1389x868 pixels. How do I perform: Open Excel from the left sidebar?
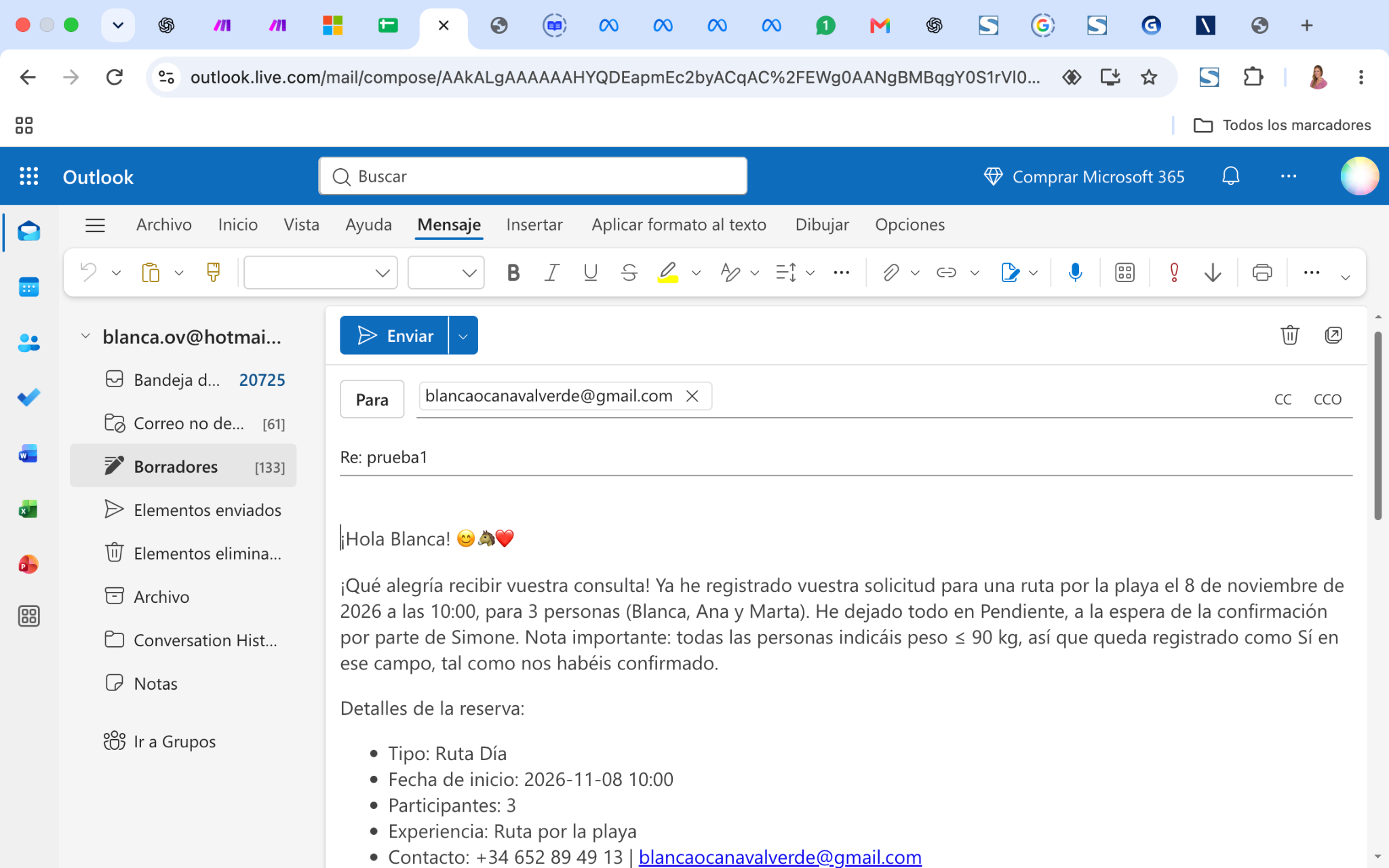[28, 509]
